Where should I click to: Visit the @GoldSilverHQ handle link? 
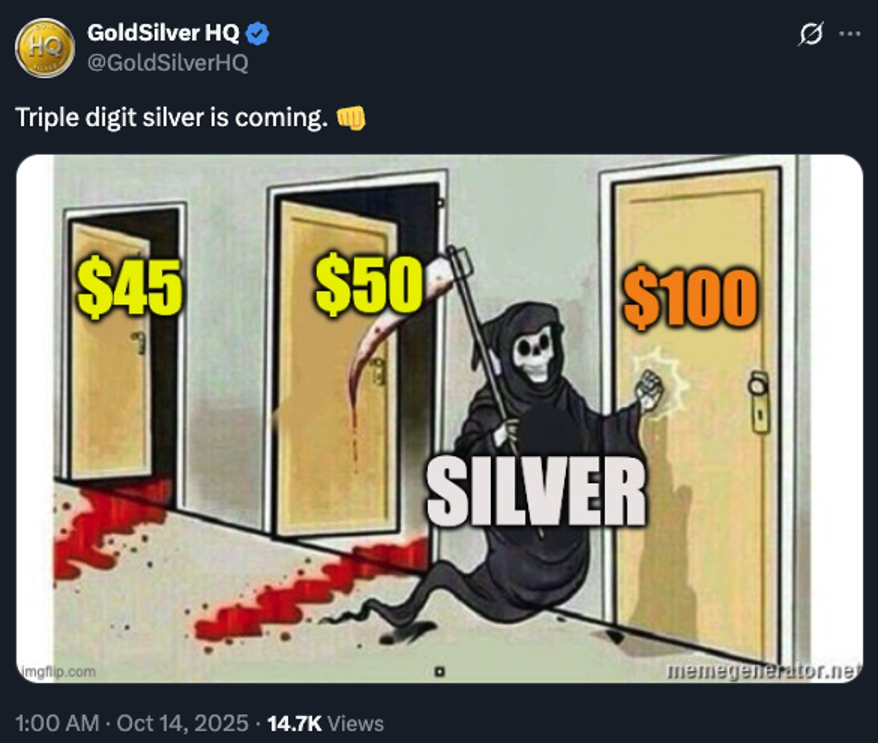pyautogui.click(x=167, y=63)
